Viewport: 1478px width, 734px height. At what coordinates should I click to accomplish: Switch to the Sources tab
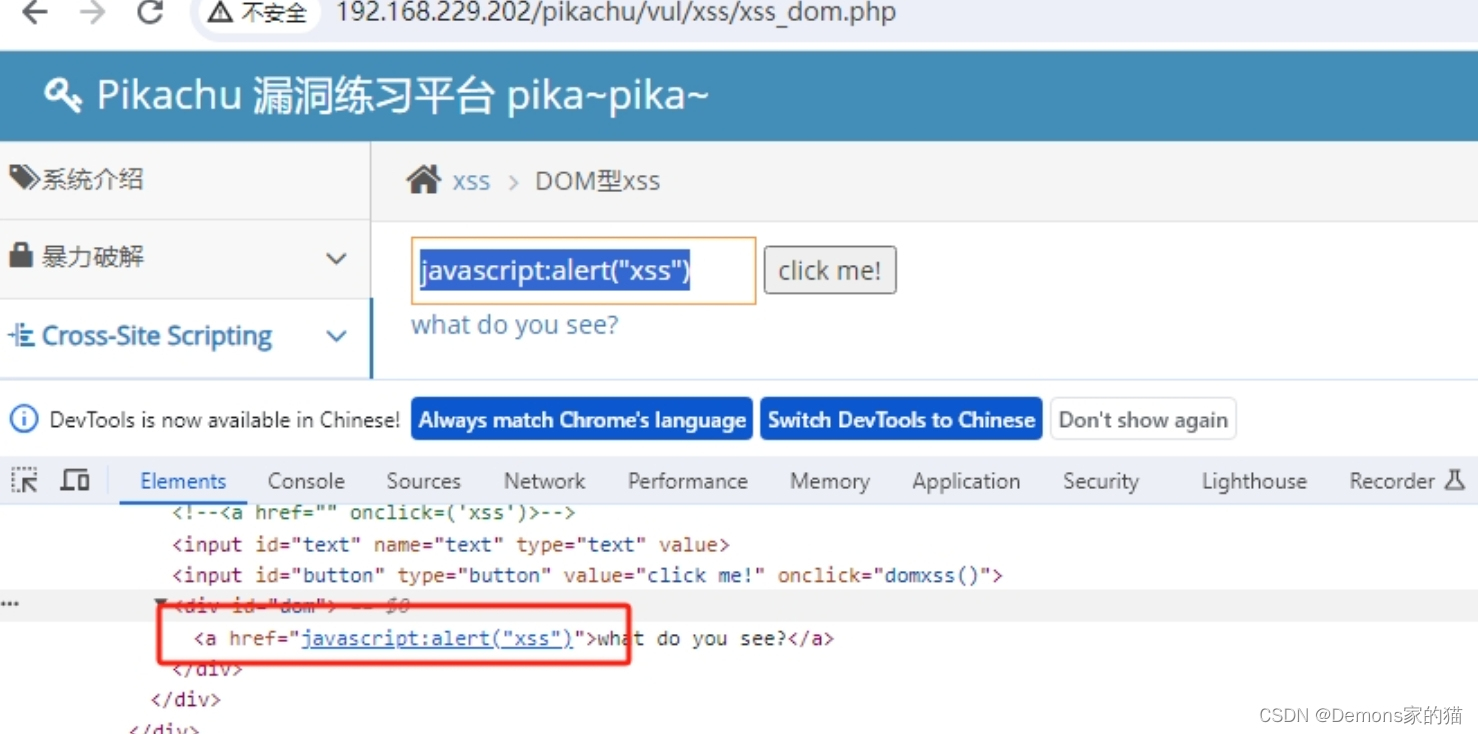click(x=423, y=481)
